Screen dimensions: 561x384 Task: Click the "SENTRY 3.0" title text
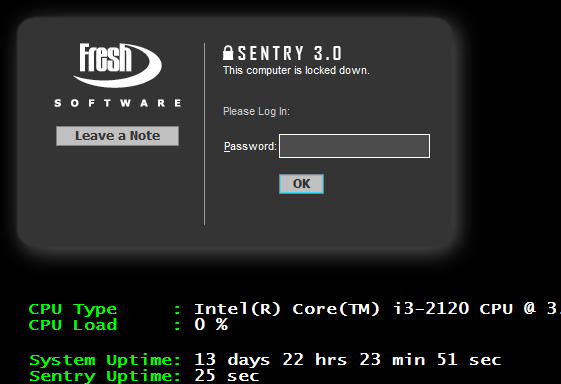290,53
